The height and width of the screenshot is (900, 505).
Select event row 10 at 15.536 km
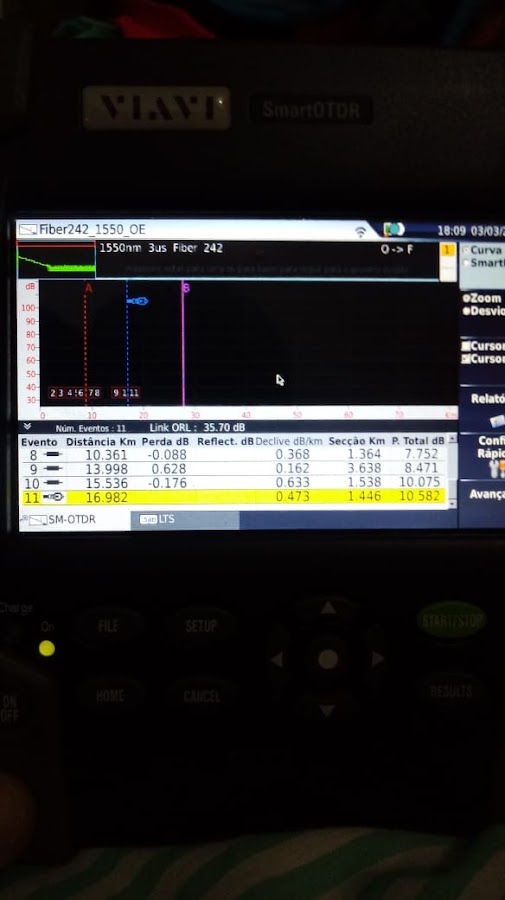pyautogui.click(x=232, y=483)
